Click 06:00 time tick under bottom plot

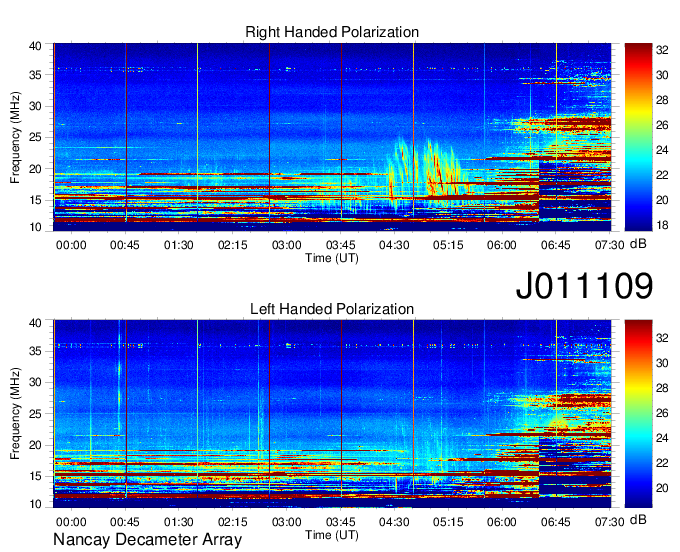(502, 522)
